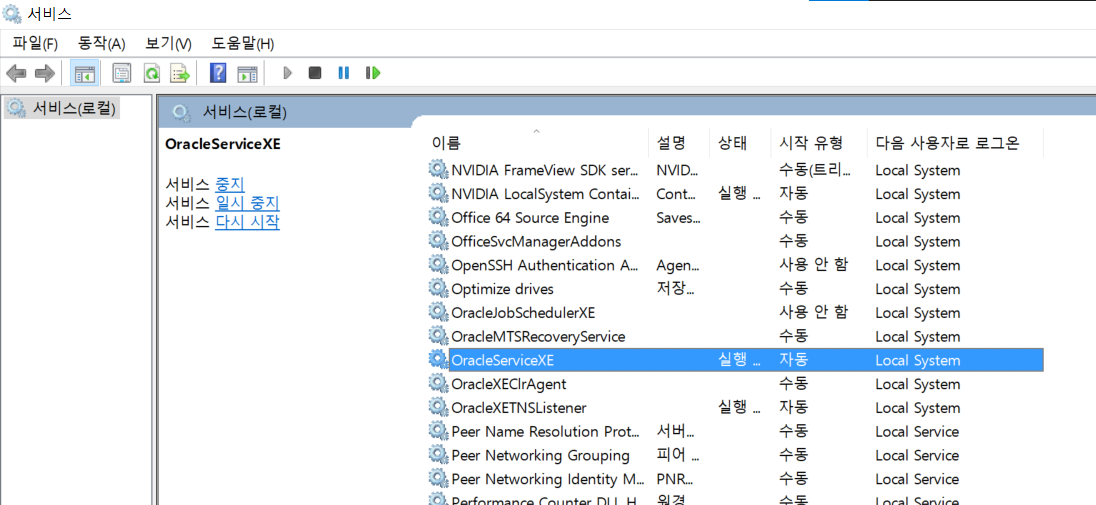This screenshot has width=1096, height=505.
Task: Click 자동 start type of OracleXETNSListener
Action: pos(793,408)
